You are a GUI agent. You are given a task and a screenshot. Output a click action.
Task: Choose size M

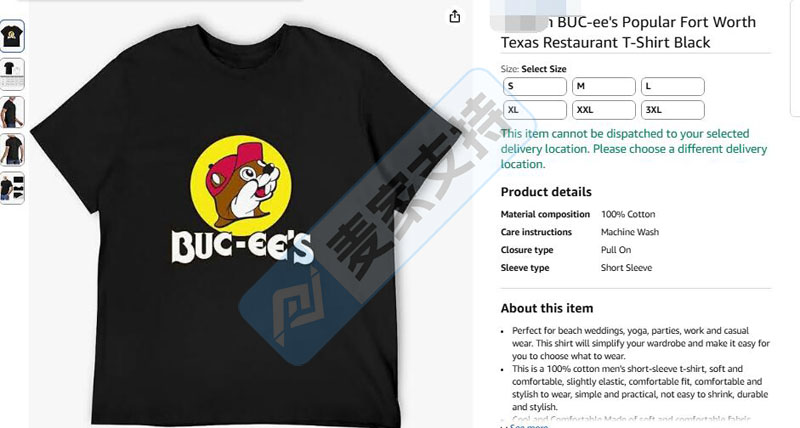[x=604, y=86]
